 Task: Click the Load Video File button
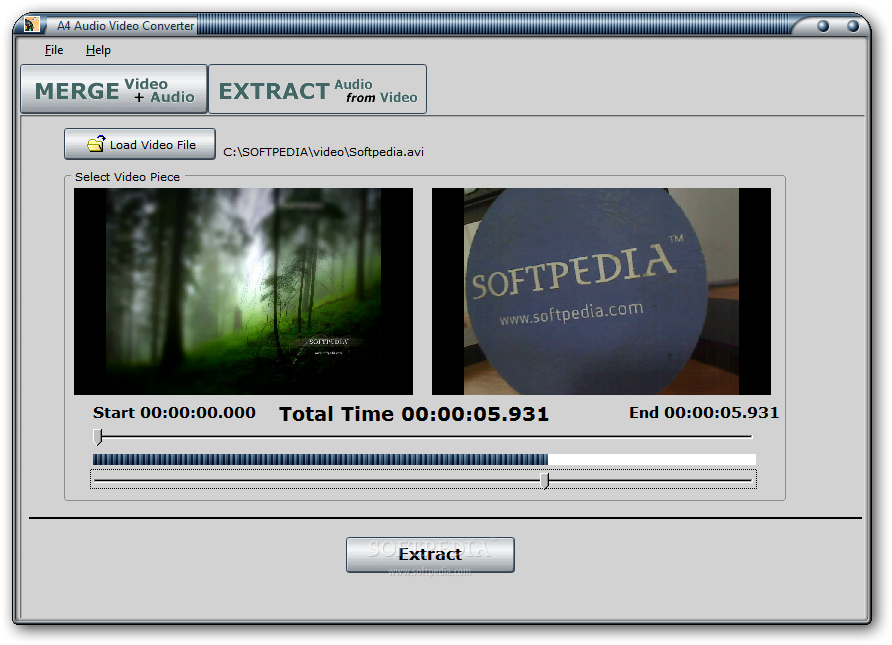click(140, 144)
